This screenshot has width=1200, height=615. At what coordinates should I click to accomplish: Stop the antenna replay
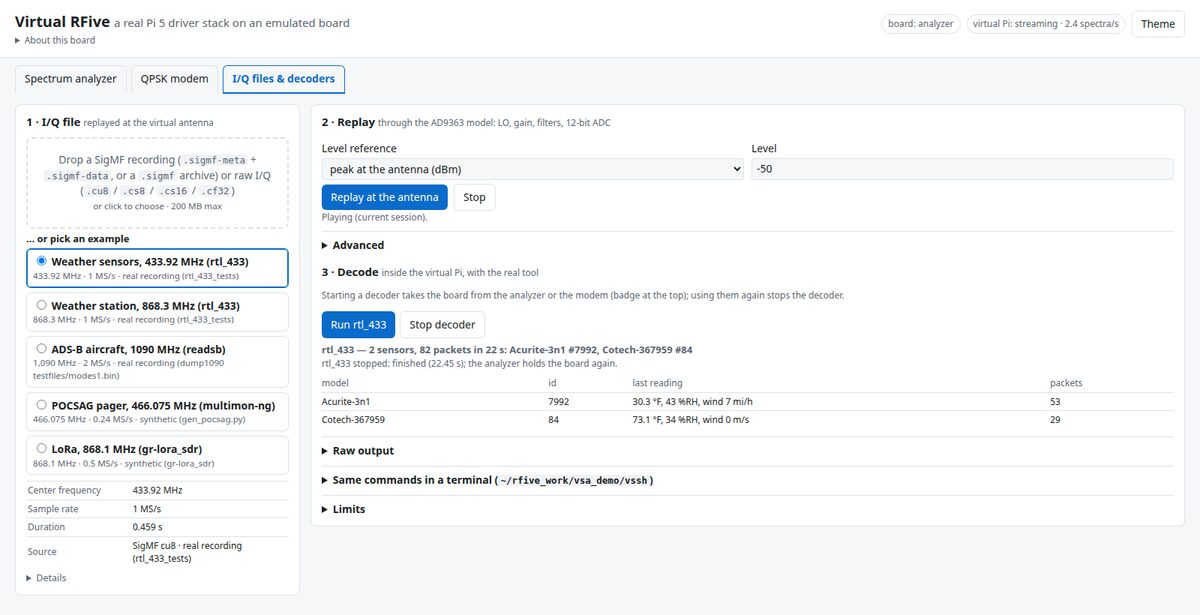[475, 197]
